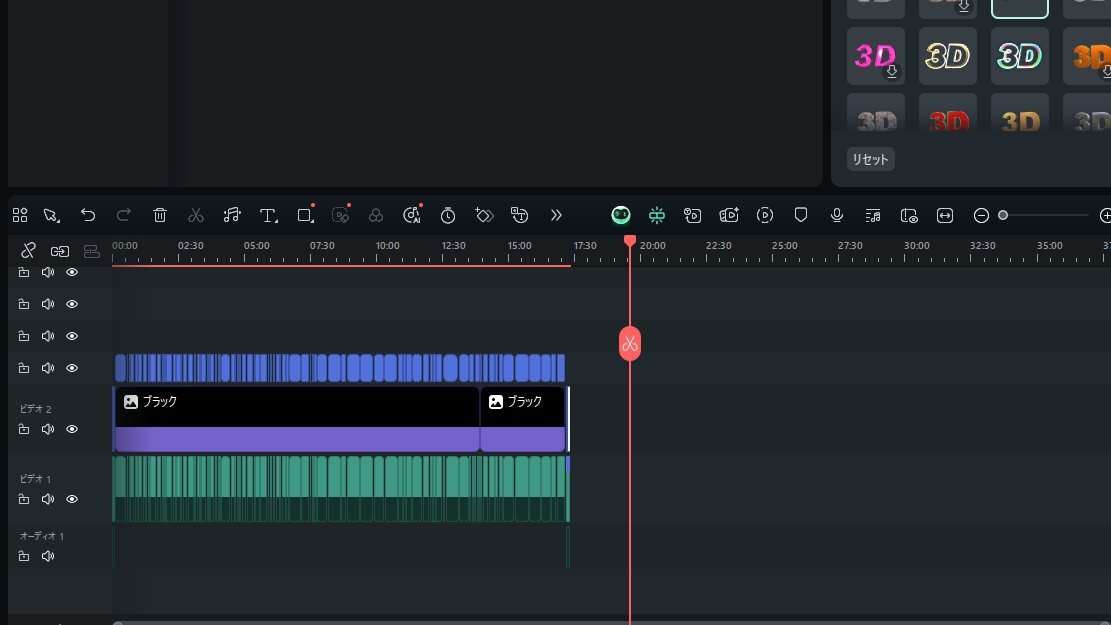Lock the オーディオ 1 track
The width and height of the screenshot is (1111, 625).
coord(24,556)
